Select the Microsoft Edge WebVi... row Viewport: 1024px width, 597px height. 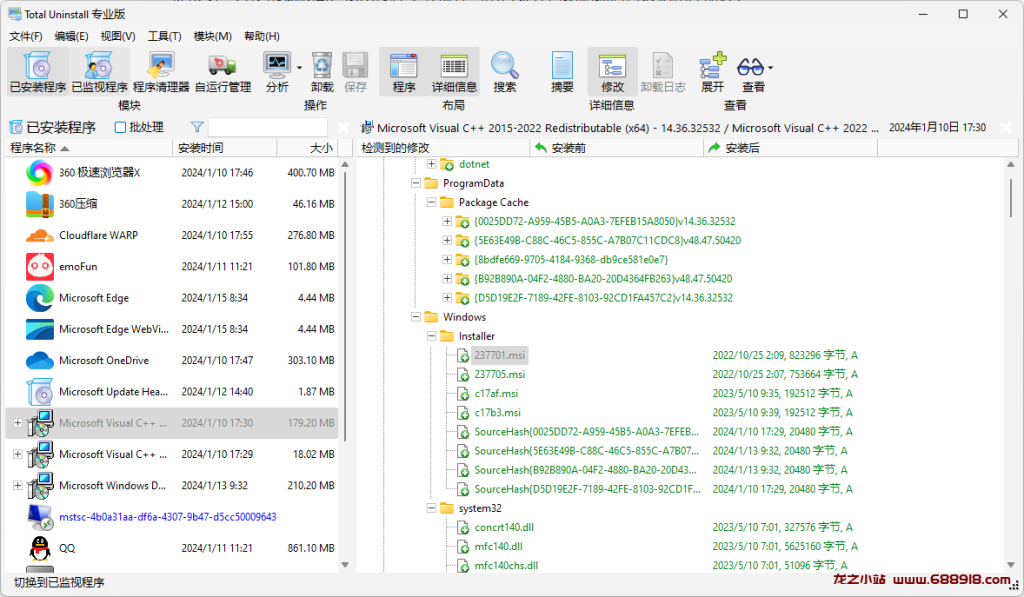[172, 329]
